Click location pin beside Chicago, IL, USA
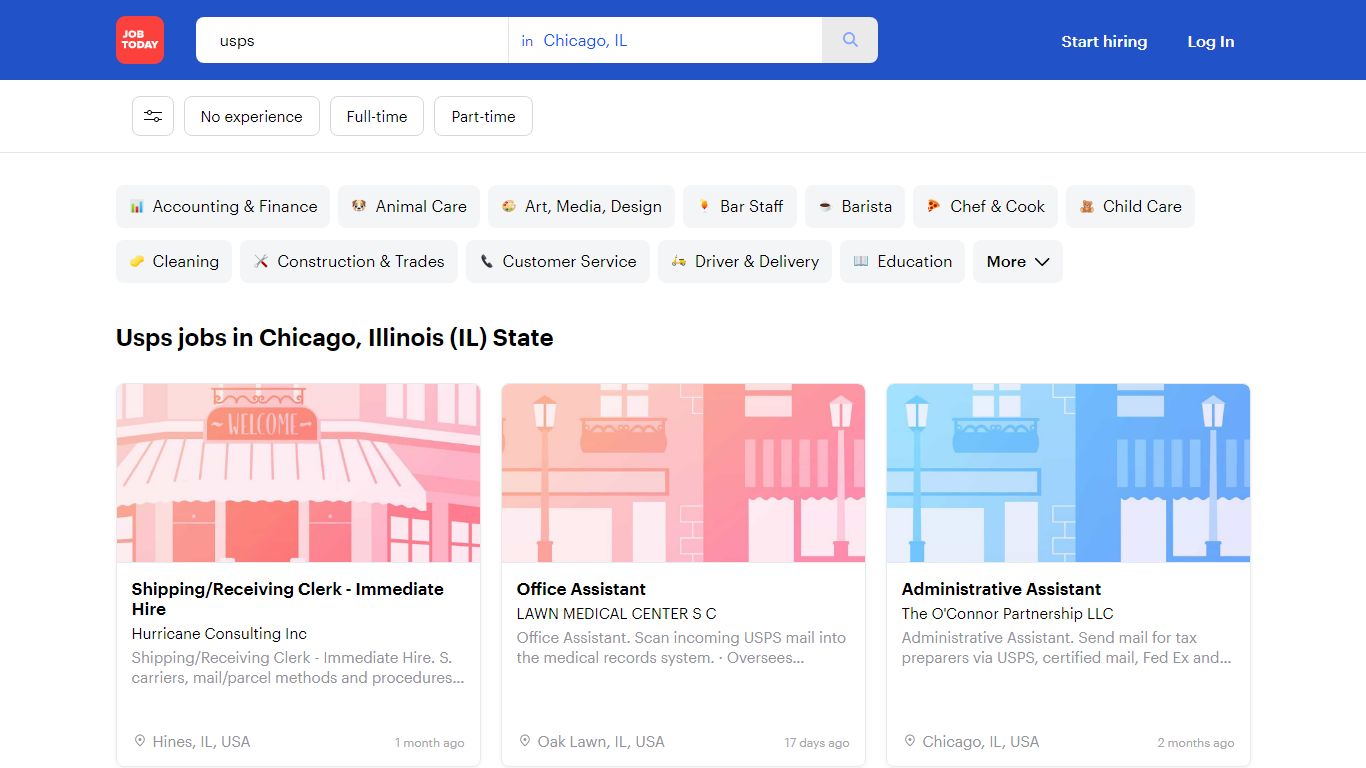1366x768 pixels. click(x=910, y=741)
